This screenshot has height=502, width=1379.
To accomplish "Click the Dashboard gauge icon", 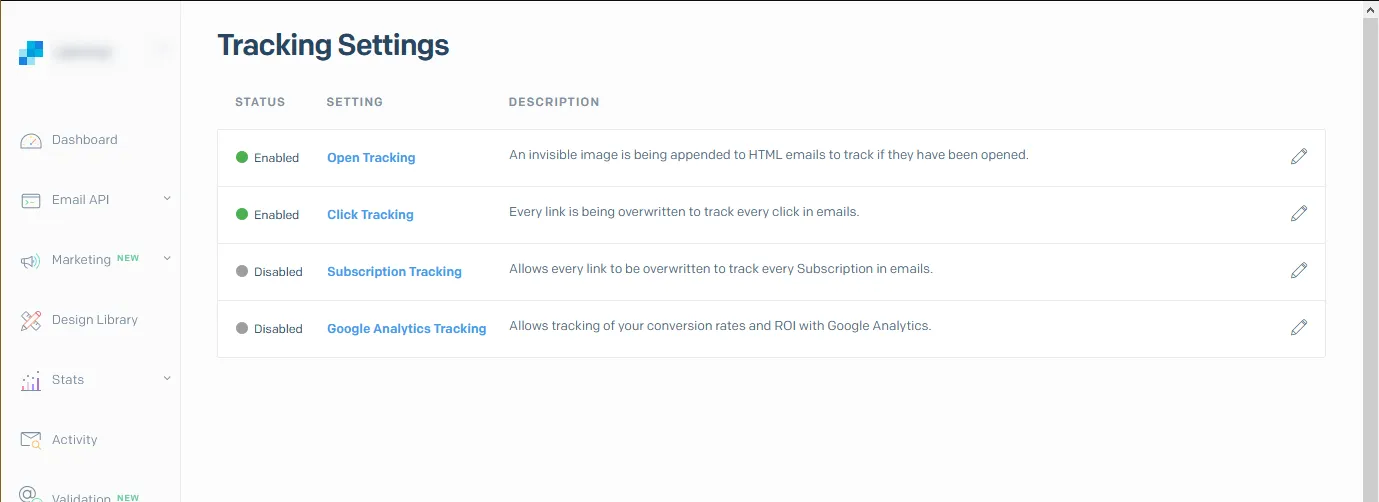I will [x=31, y=141].
